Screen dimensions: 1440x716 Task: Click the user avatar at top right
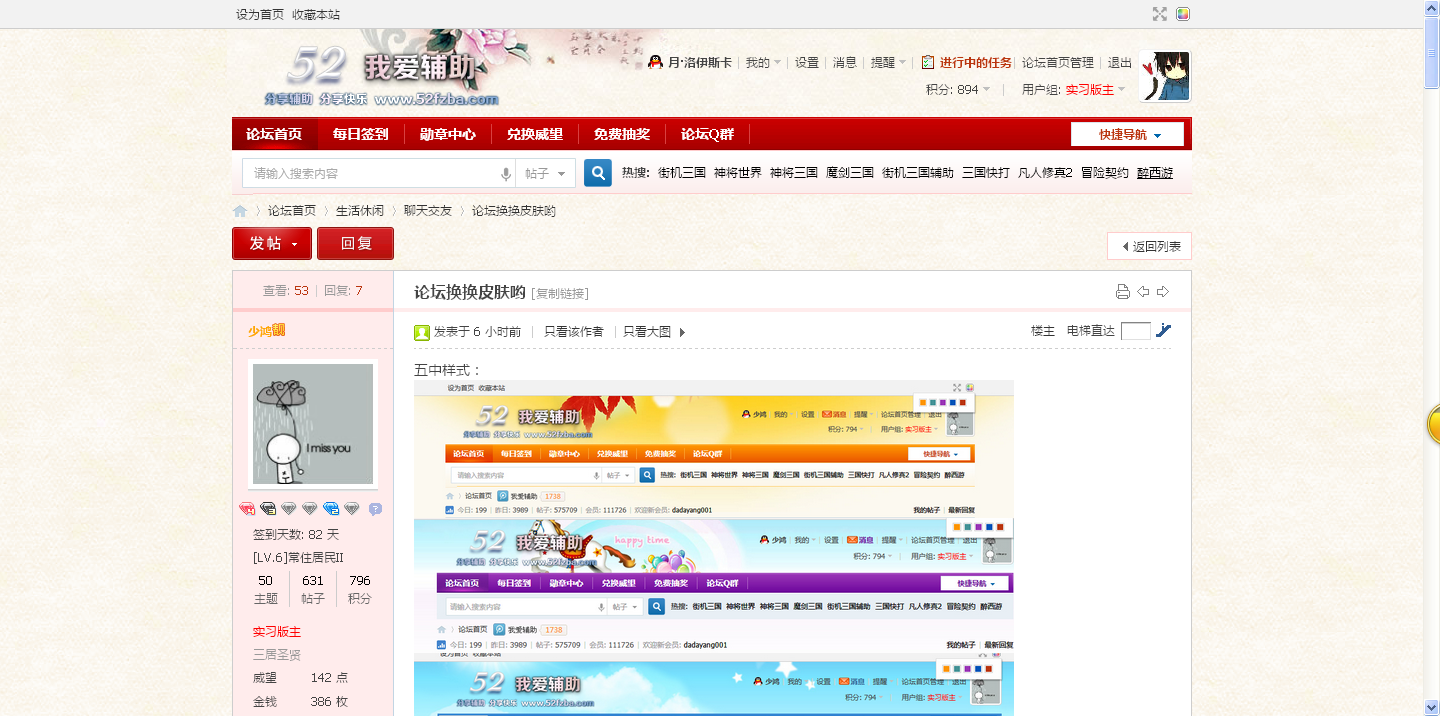click(x=1165, y=77)
